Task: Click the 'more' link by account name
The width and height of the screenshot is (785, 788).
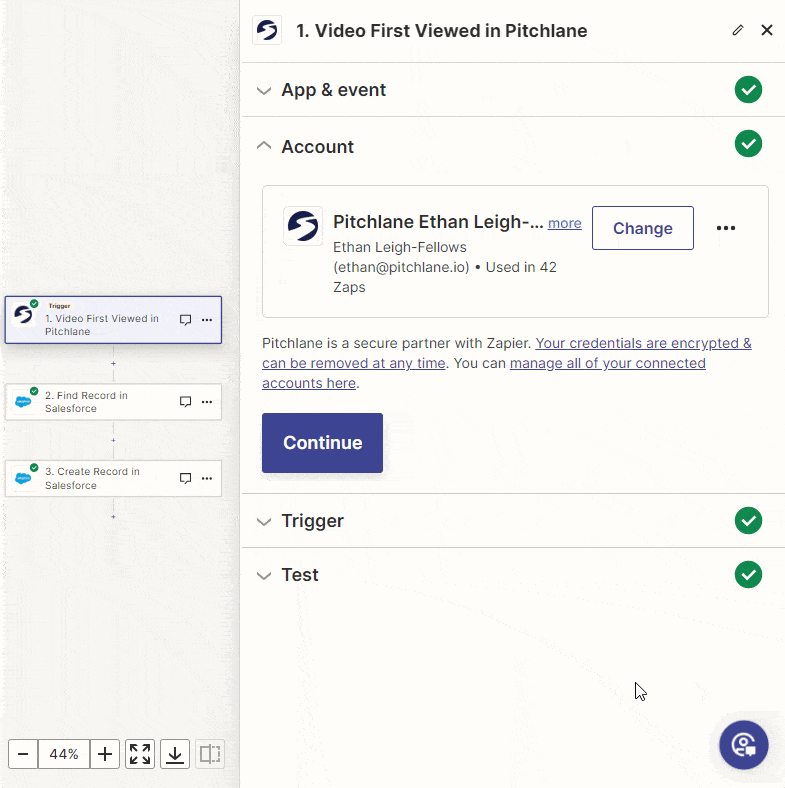Action: click(564, 223)
